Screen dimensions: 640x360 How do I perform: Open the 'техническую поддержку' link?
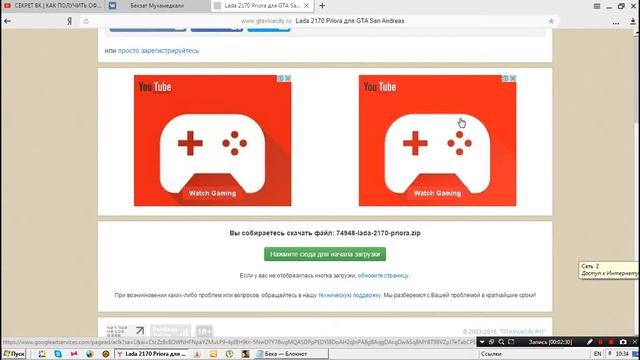pos(349,295)
